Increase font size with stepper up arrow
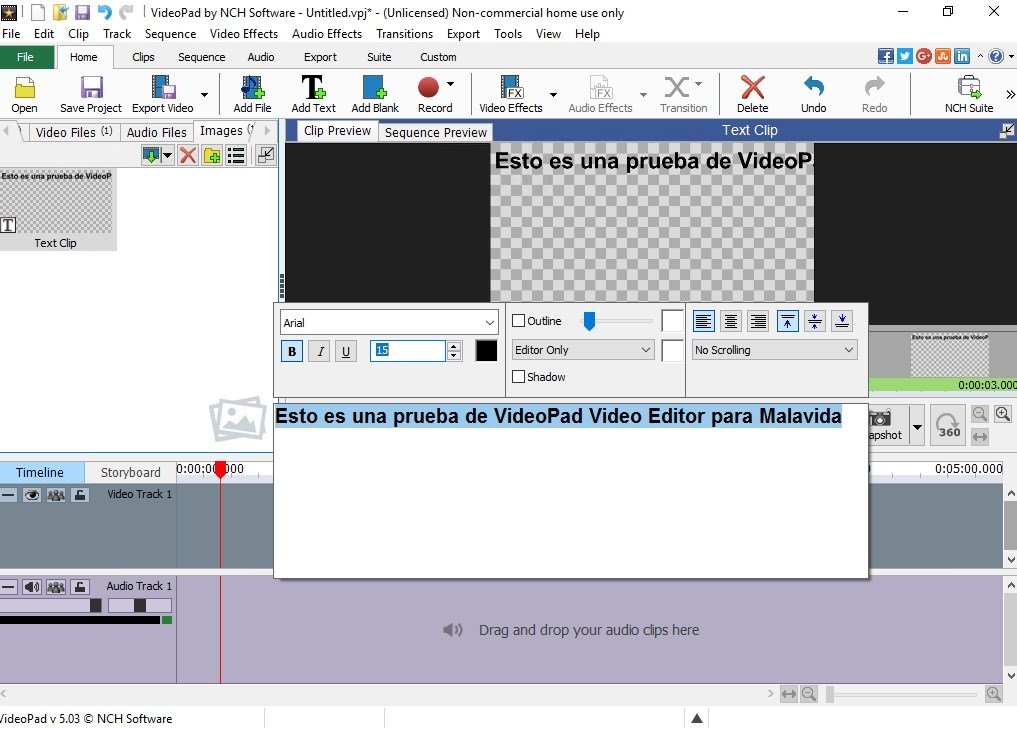Screen dimensions: 1017x729 pos(454,346)
